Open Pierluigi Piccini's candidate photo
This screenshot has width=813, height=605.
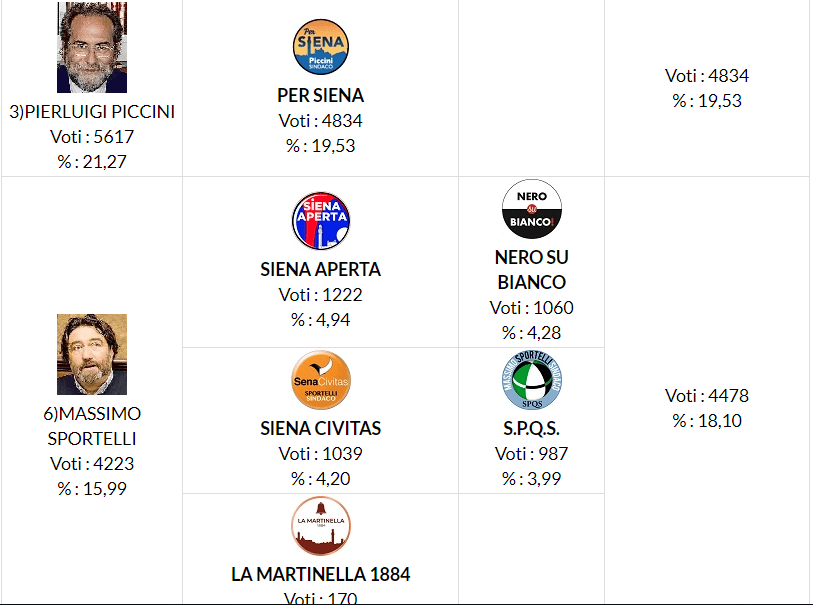pos(92,47)
